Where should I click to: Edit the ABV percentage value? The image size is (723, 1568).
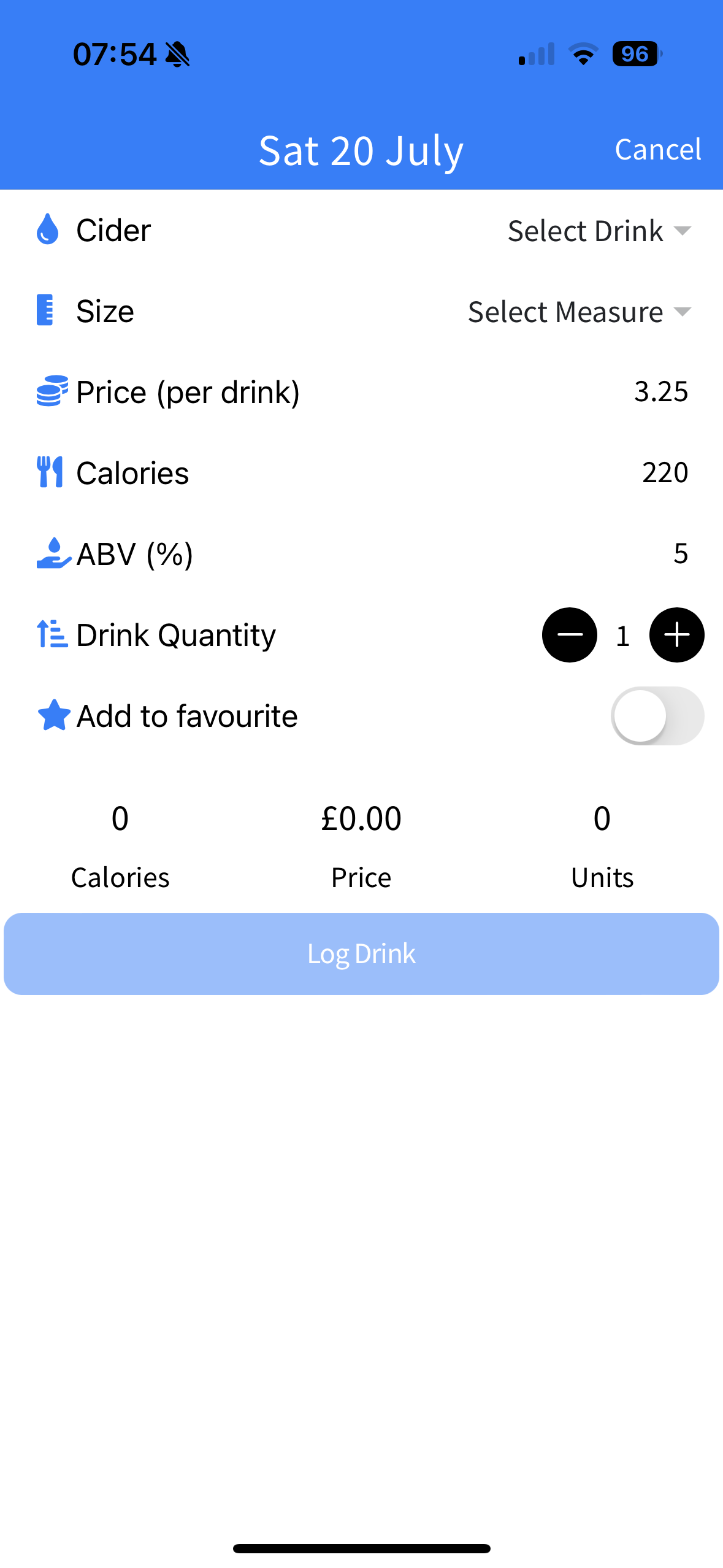(680, 553)
